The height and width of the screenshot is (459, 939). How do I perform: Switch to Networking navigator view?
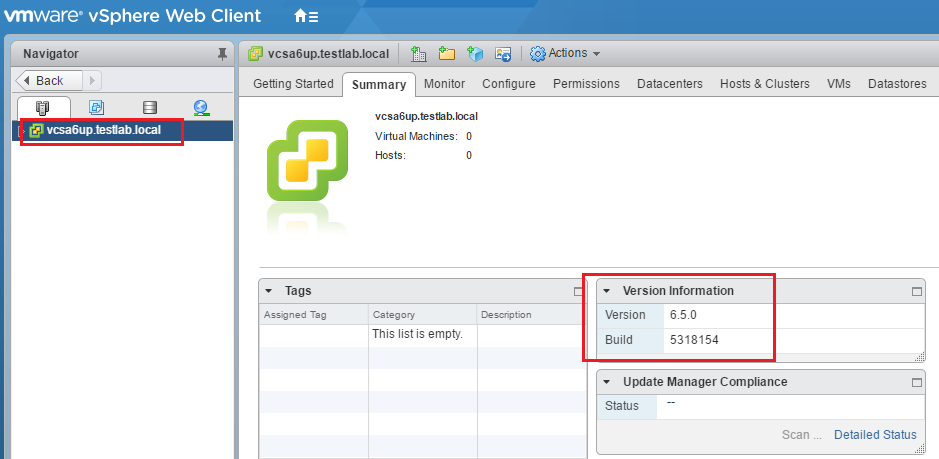201,107
